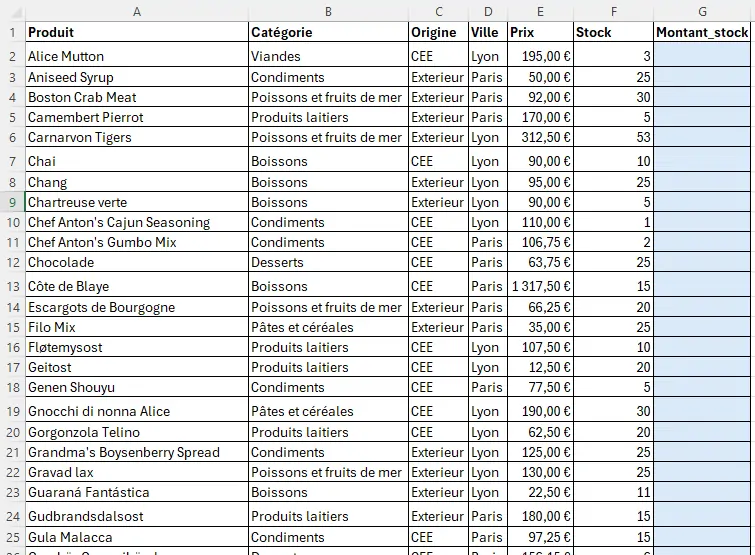The image size is (755, 555).
Task: Click the price 106,75 € cell
Action: (x=540, y=242)
